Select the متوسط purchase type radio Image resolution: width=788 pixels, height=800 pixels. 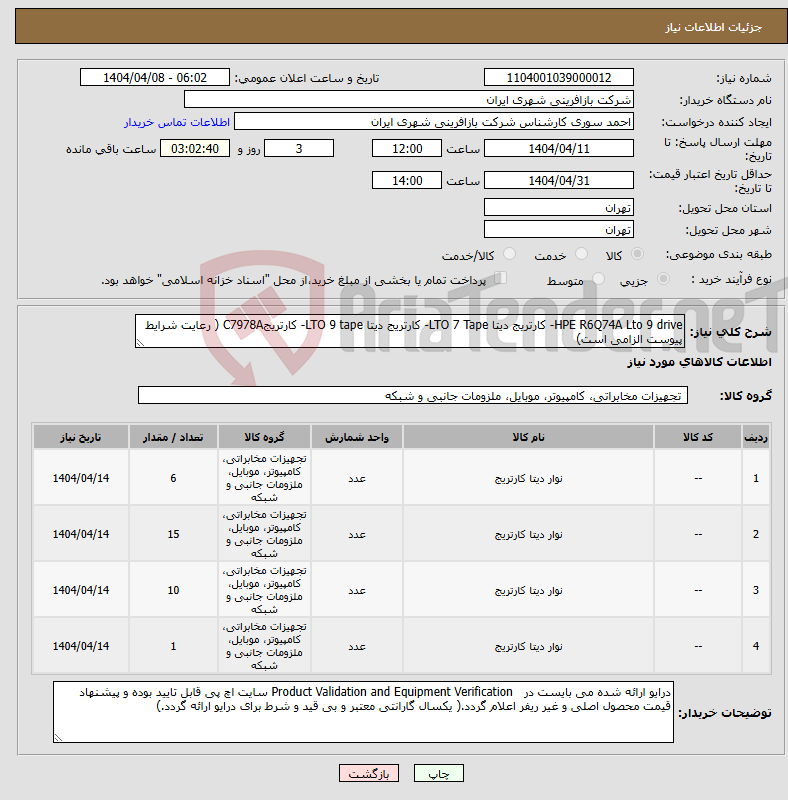(598, 279)
